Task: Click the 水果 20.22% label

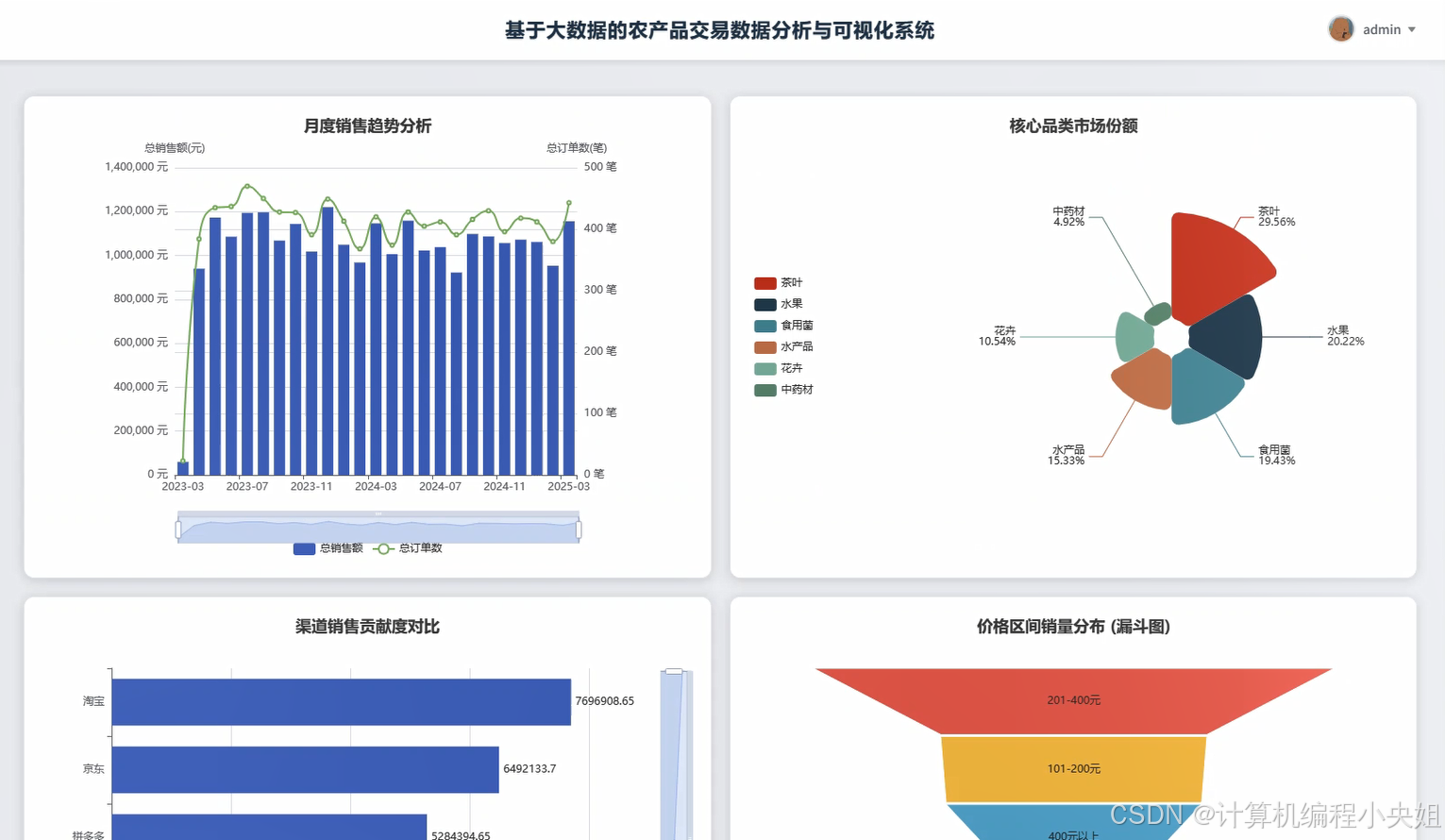Action: coord(1345,336)
